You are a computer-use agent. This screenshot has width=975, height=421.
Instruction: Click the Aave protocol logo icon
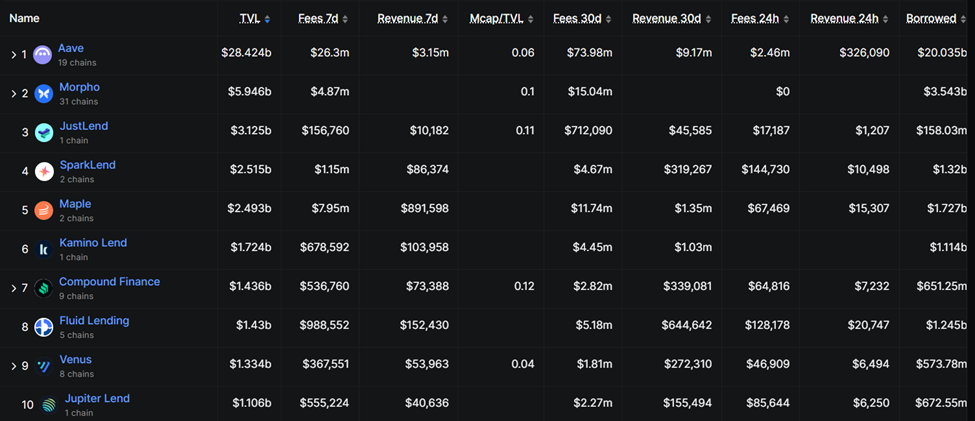click(x=43, y=55)
